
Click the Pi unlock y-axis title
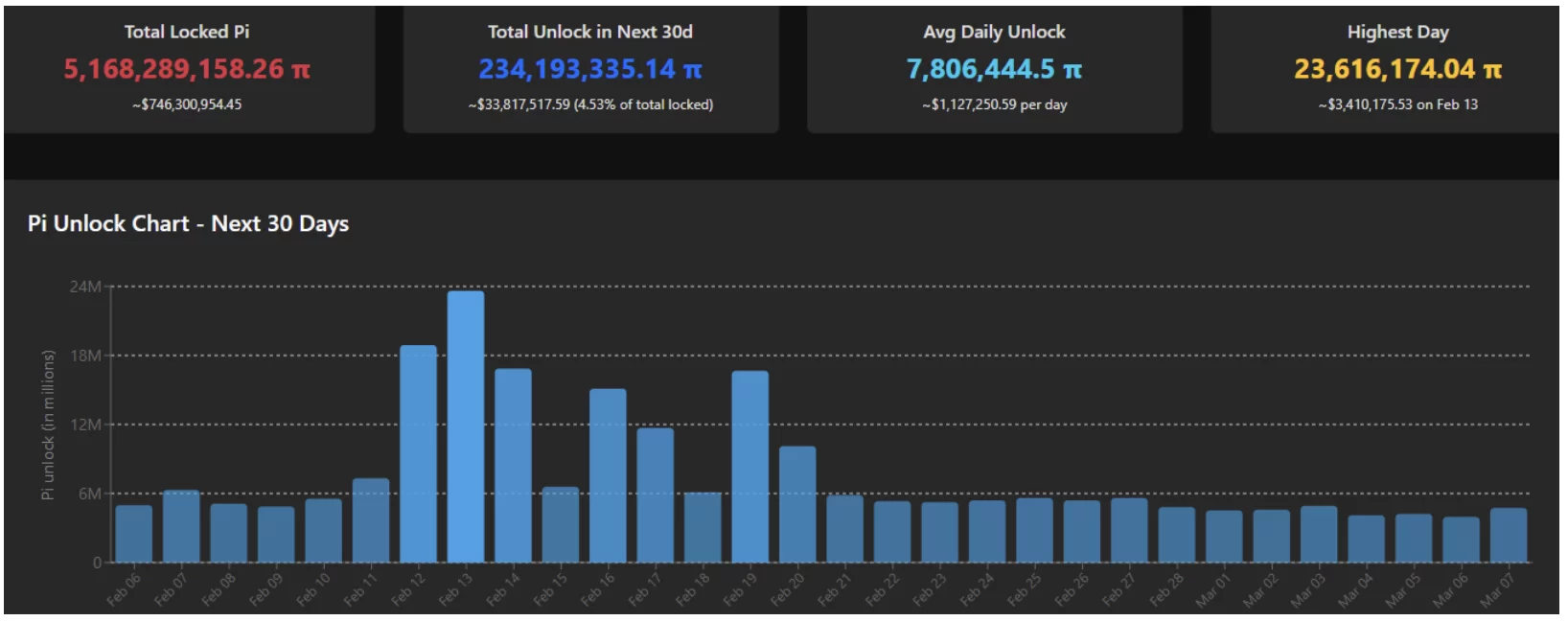(x=47, y=424)
